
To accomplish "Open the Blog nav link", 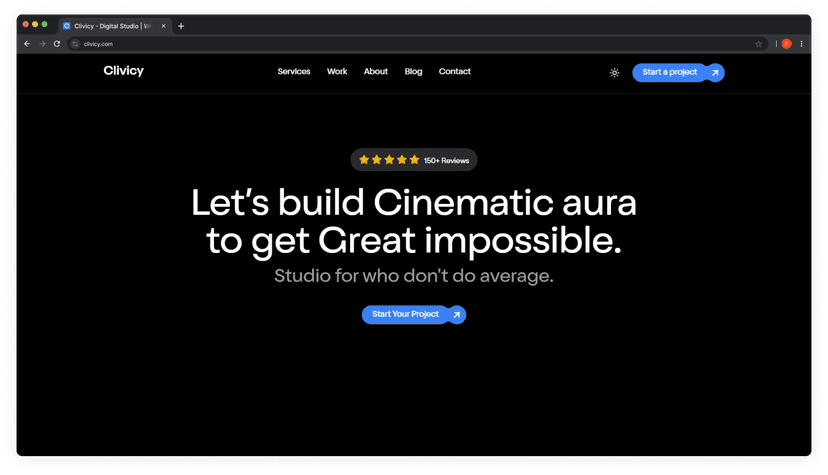I will (413, 71).
